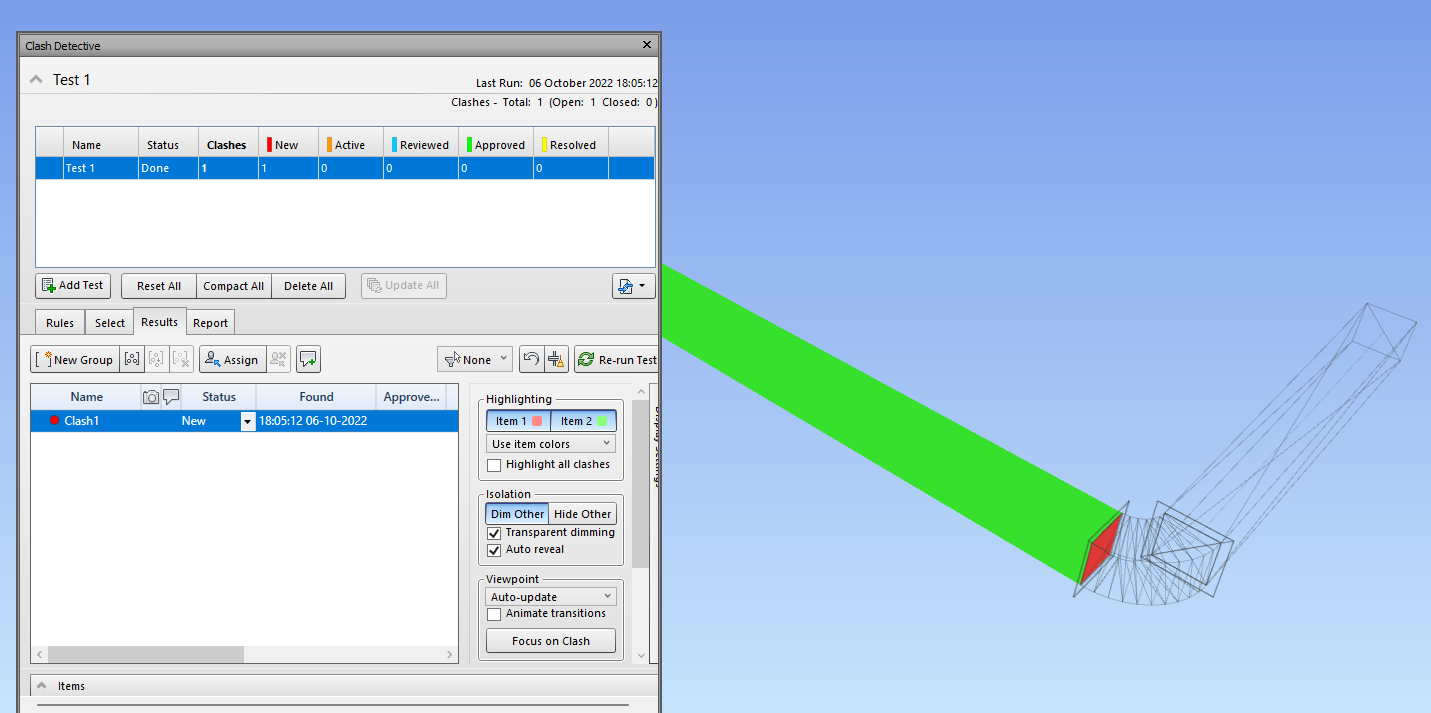Open the add comment icon
The image size is (1431, 713).
[308, 359]
